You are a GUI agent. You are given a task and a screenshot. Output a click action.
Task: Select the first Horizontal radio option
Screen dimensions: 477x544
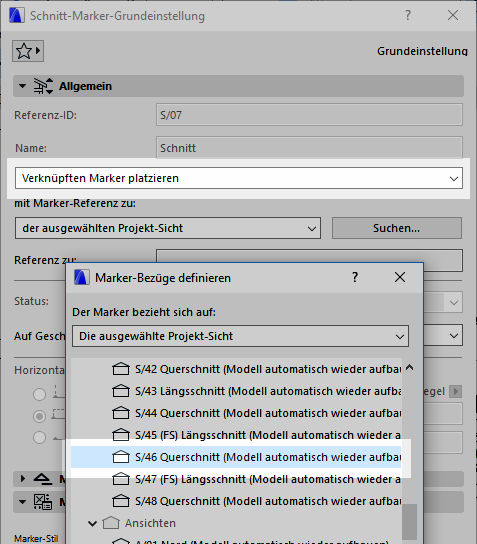(x=39, y=394)
